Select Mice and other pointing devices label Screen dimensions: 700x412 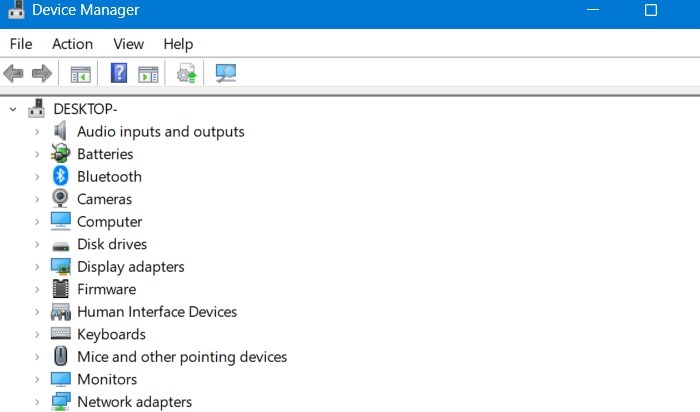tap(182, 357)
